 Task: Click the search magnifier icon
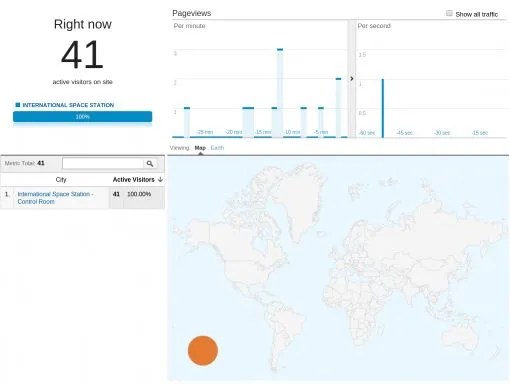tap(150, 163)
